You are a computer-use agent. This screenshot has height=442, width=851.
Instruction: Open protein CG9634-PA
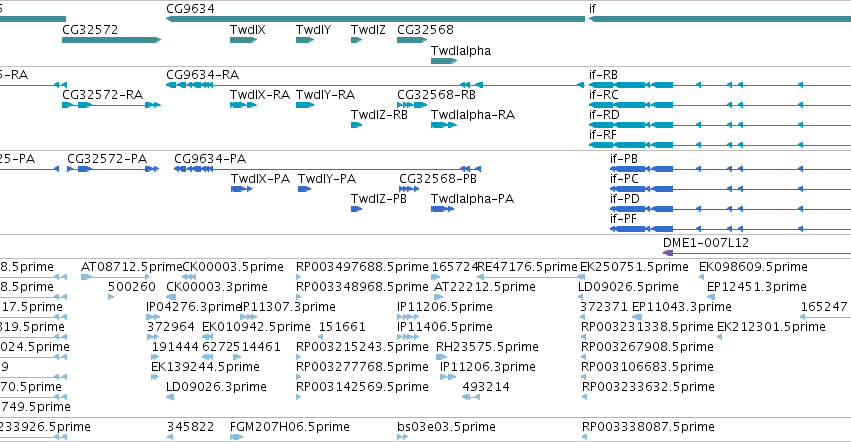[327, 169]
